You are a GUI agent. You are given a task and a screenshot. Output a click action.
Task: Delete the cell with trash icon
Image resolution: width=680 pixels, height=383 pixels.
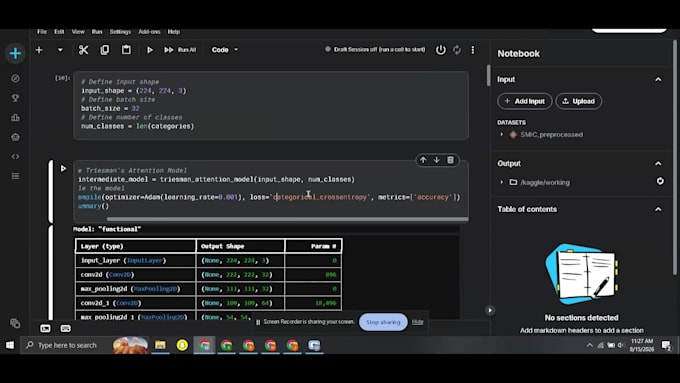pyautogui.click(x=451, y=160)
